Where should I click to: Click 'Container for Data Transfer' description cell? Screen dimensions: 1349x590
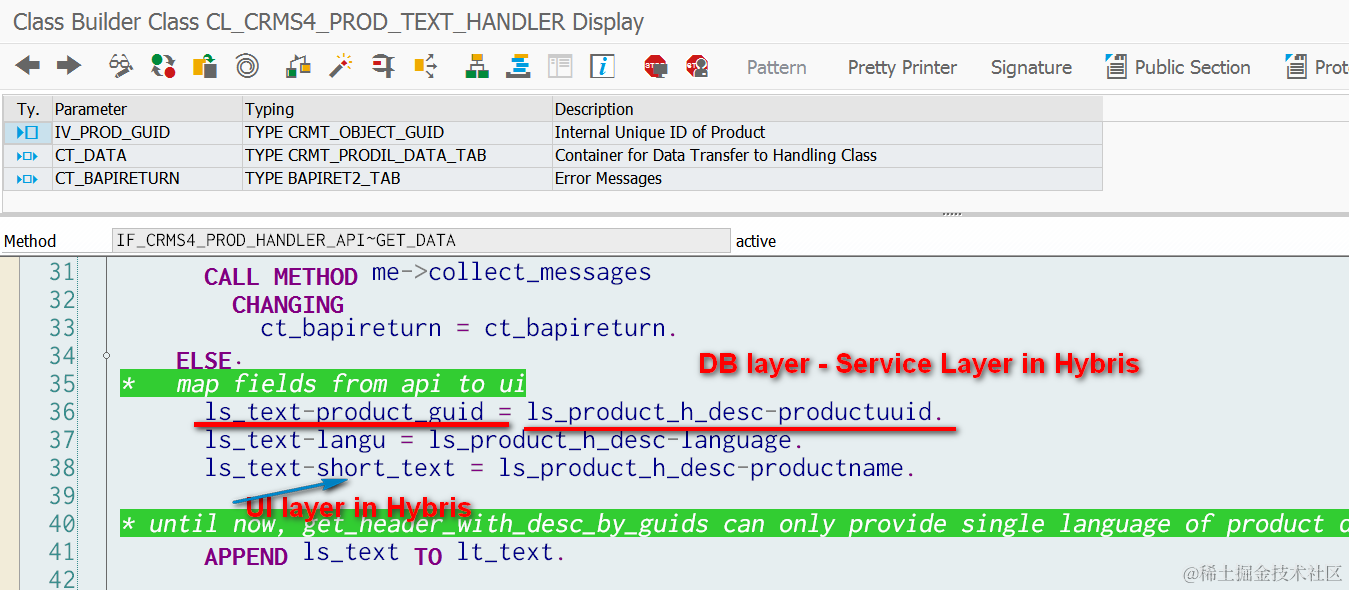tap(827, 155)
